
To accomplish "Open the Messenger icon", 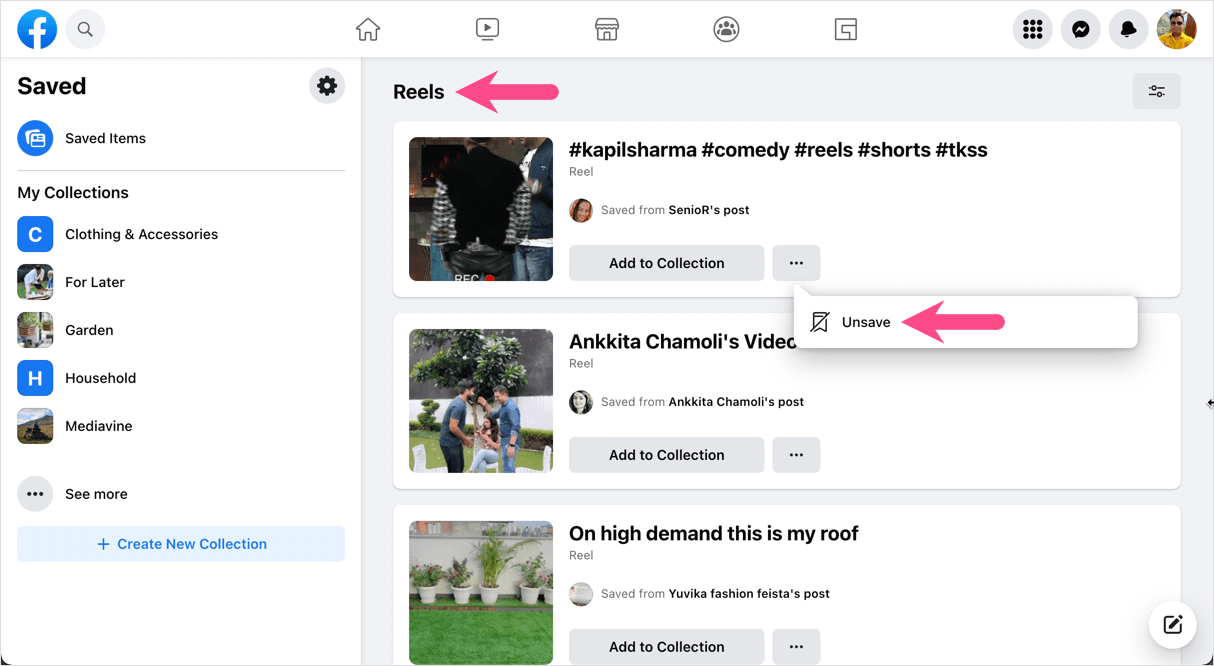I will [1081, 29].
